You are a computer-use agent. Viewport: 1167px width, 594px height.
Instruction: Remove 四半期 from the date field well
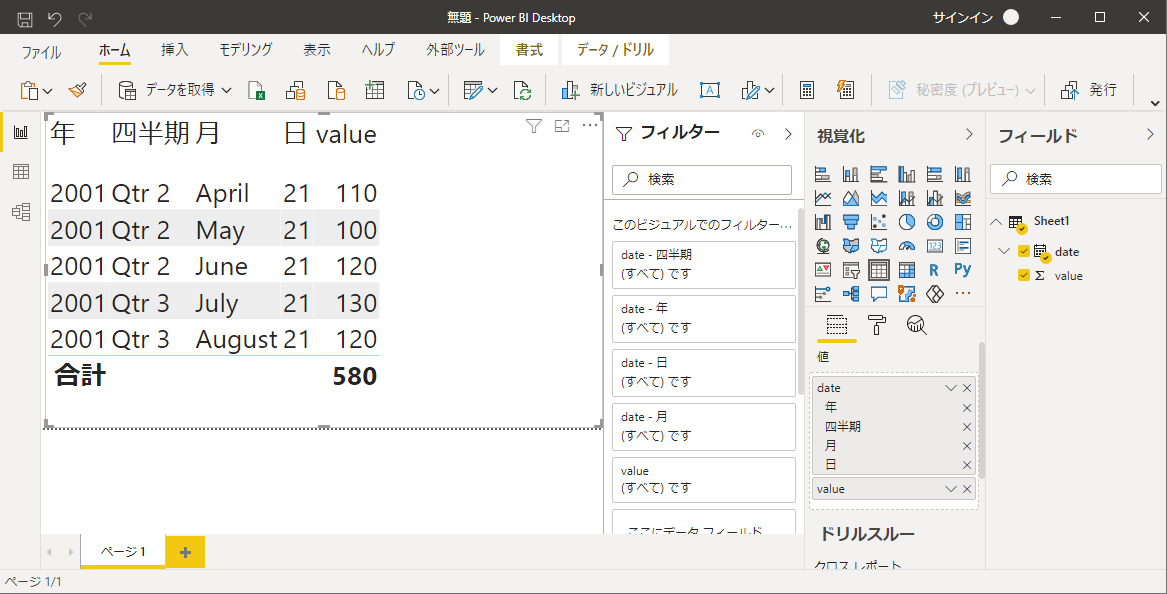[967, 427]
